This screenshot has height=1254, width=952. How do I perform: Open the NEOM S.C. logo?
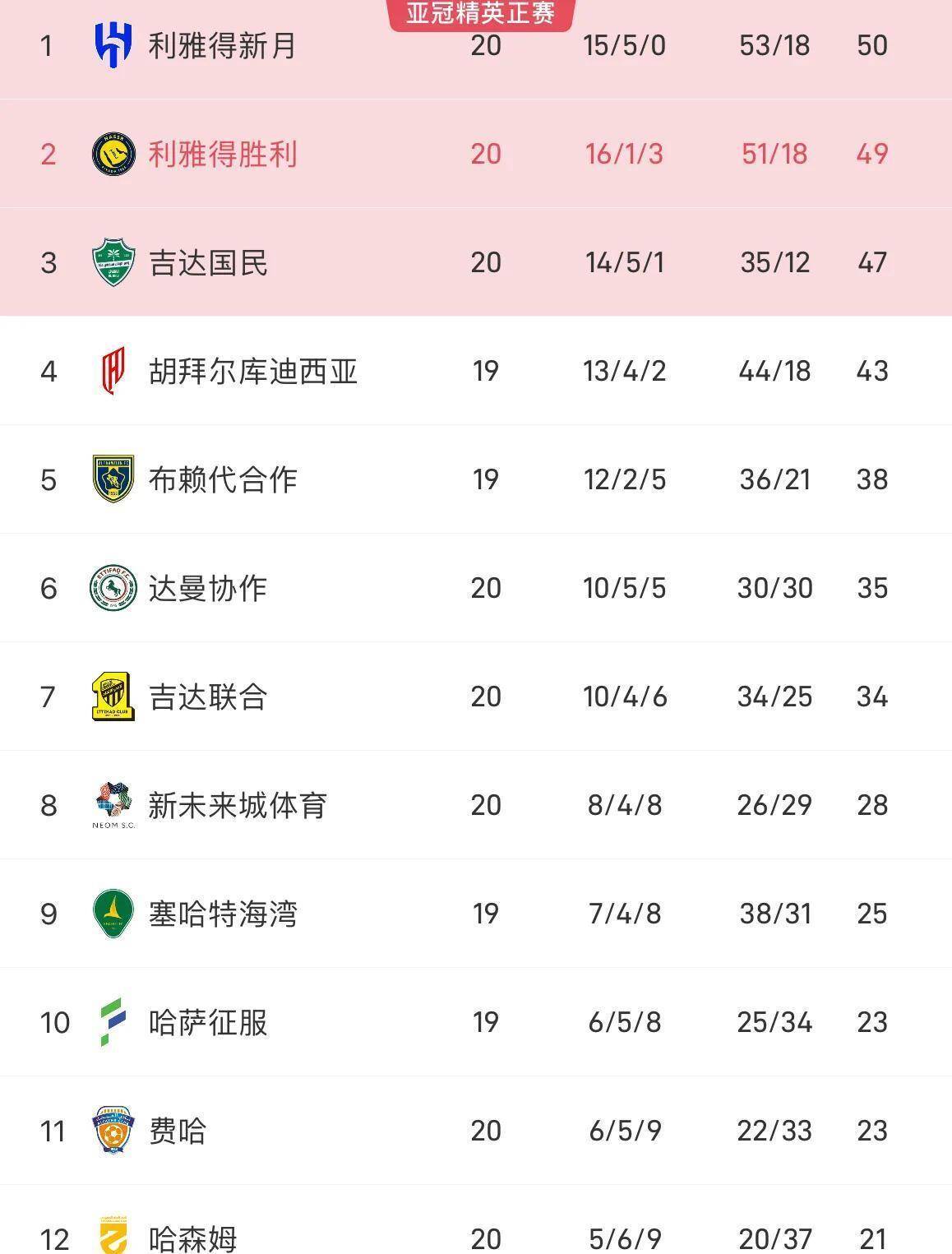[x=113, y=805]
